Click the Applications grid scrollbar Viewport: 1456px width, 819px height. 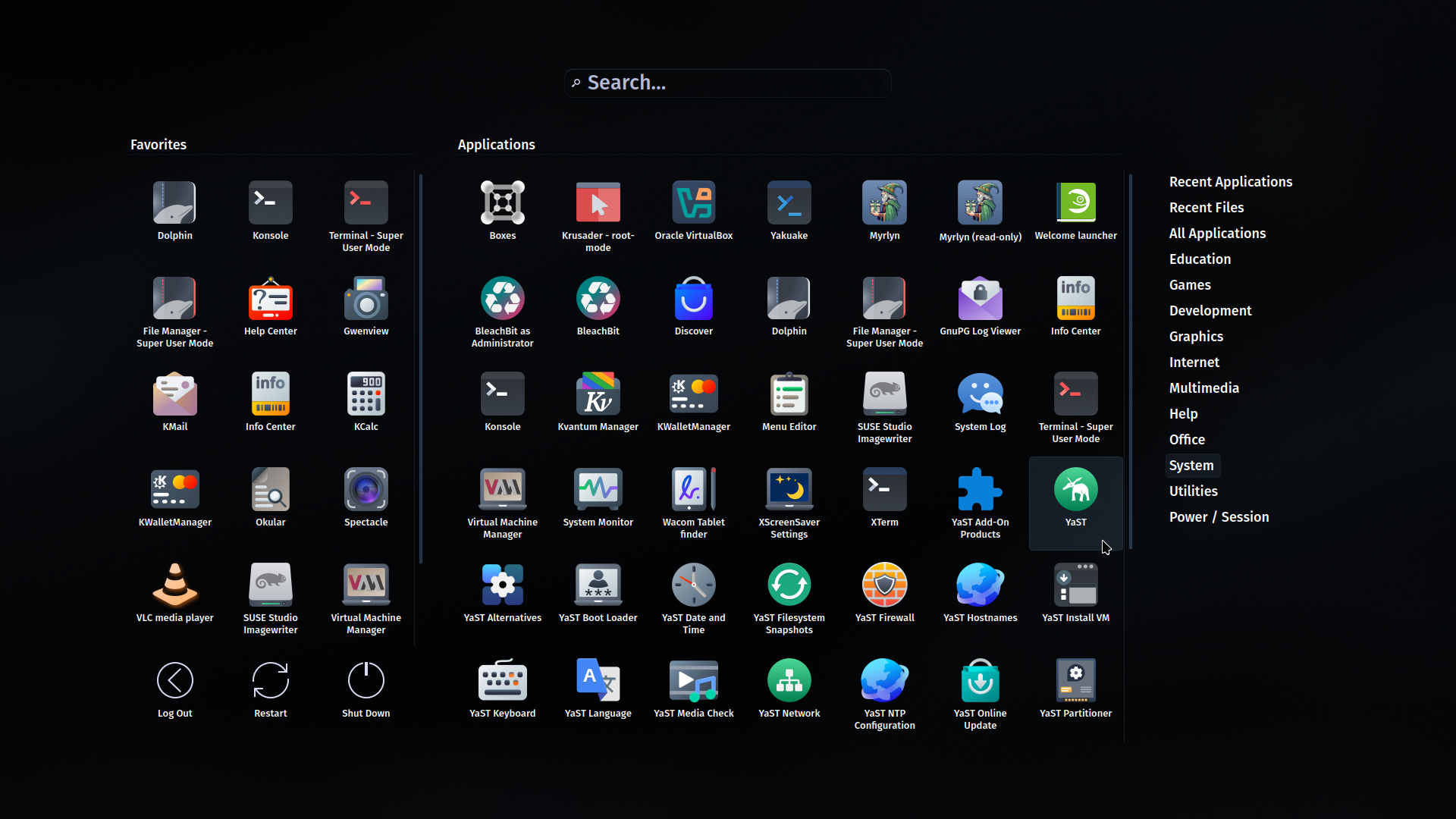pos(1130,362)
